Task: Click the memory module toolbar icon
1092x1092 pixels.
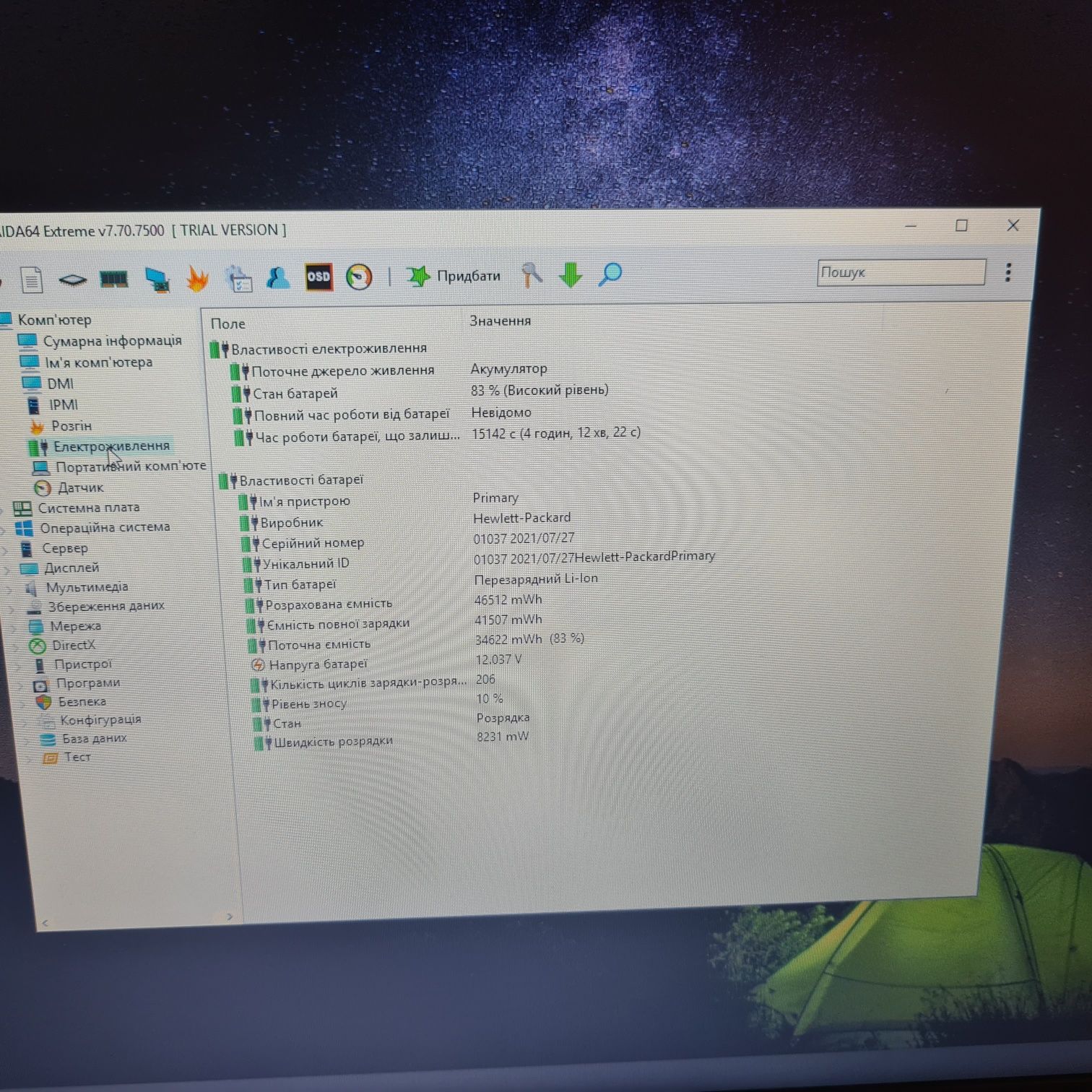Action: (113, 279)
